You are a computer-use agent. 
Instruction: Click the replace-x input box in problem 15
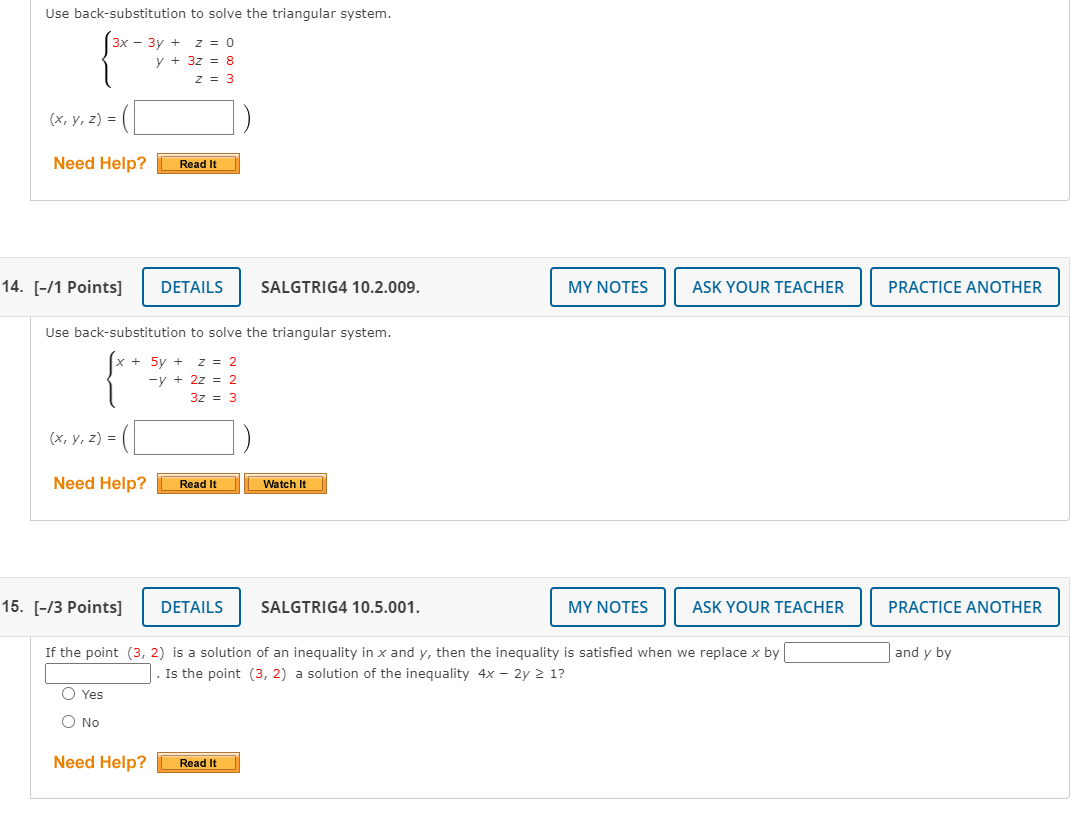click(837, 652)
